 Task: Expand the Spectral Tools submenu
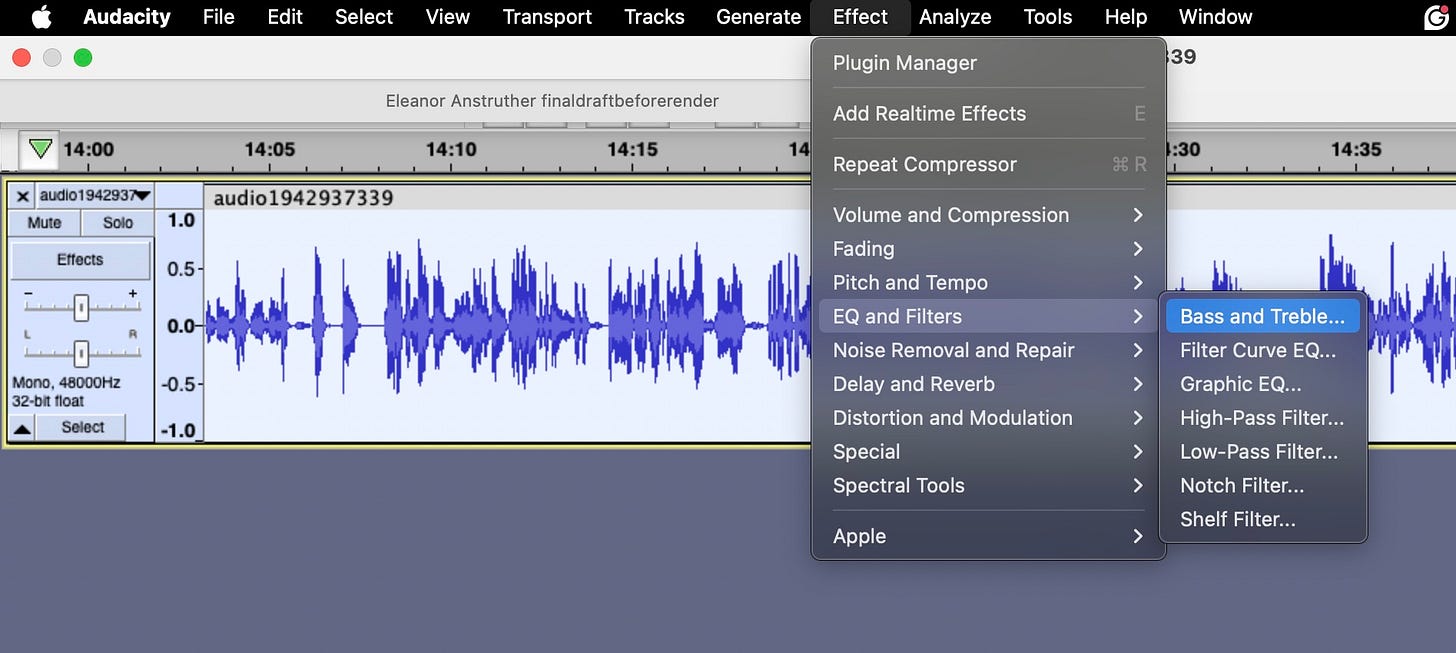988,486
